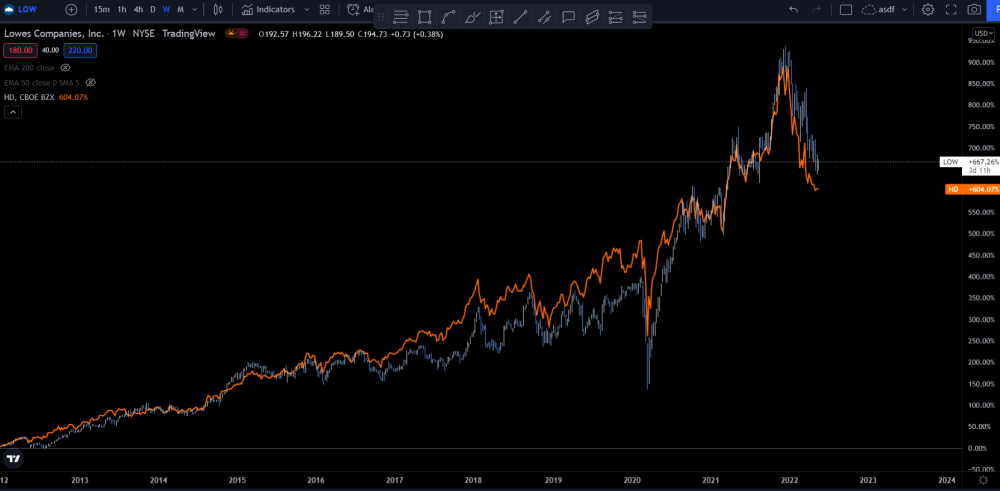Open the asdf saved layout
Screen dimensions: 1000x491
pos(878,10)
